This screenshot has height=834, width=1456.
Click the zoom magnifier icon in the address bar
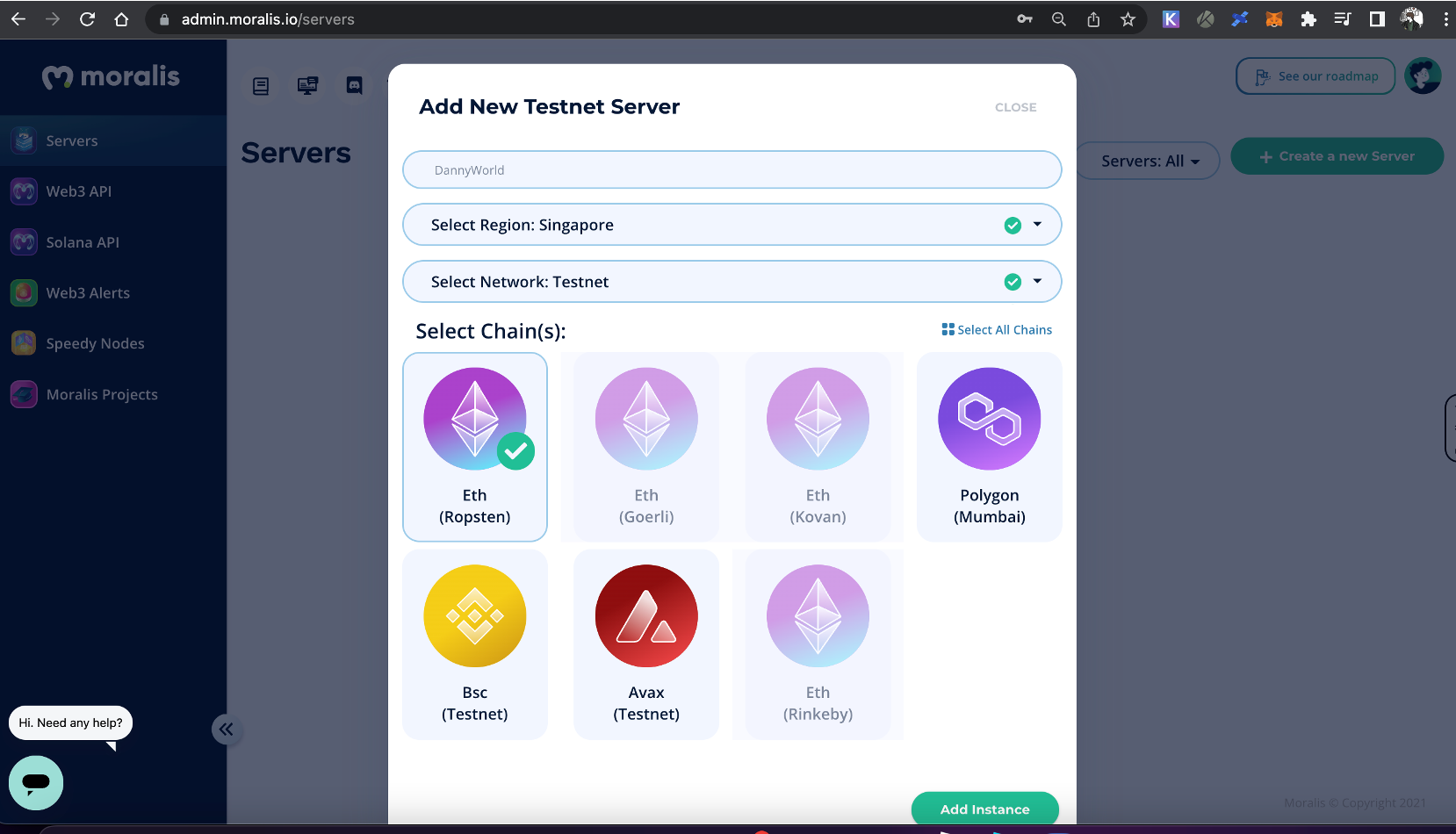tap(1059, 18)
